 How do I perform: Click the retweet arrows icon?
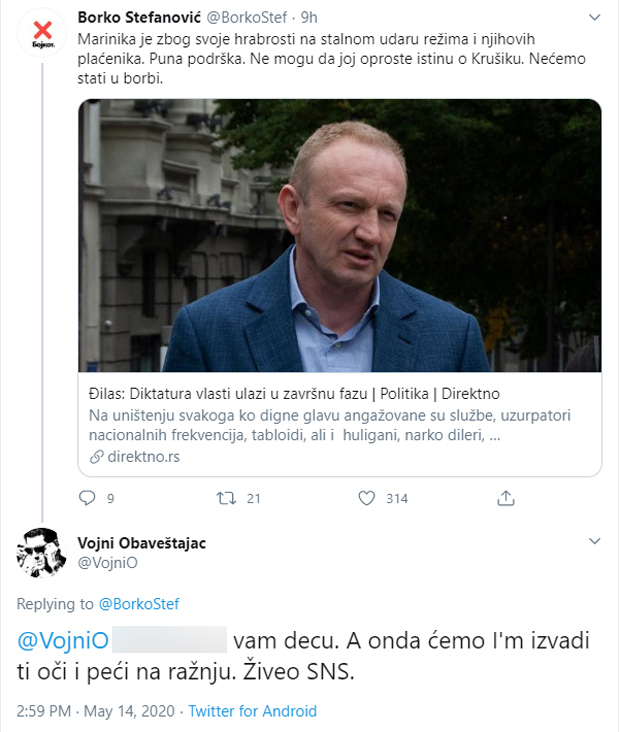226,498
